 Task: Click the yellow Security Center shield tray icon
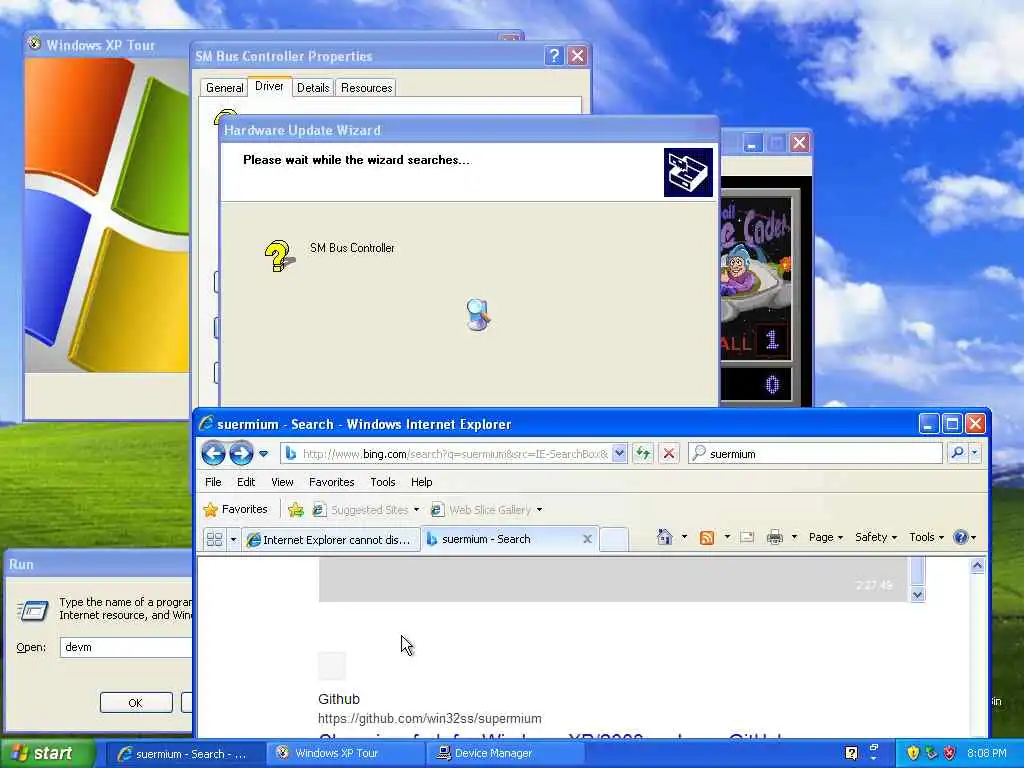point(913,753)
